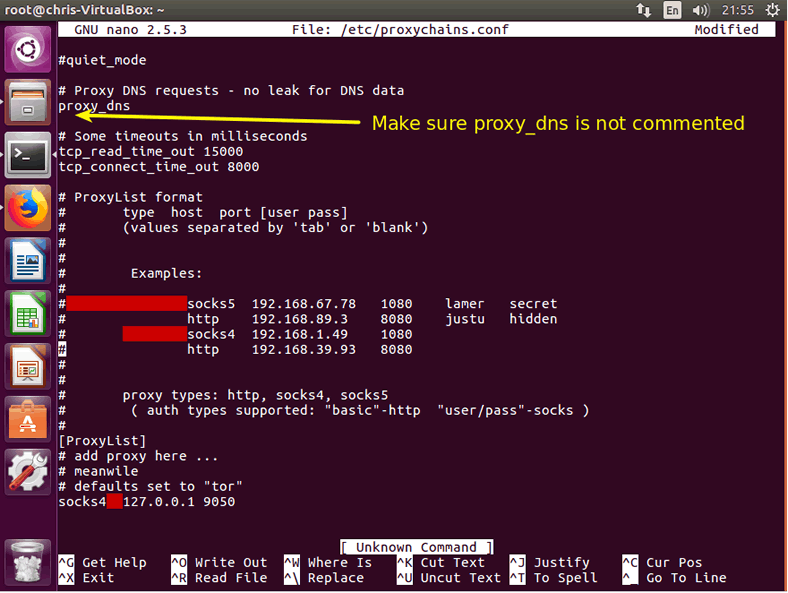Click the 192.168.39.93 example address
Image resolution: width=788 pixels, height=593 pixels.
click(304, 349)
